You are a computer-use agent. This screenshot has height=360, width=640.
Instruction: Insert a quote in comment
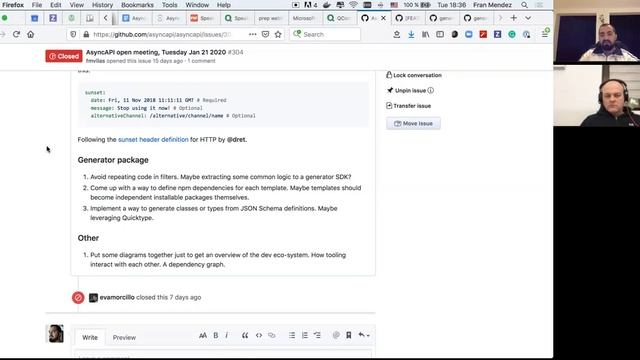click(x=245, y=336)
